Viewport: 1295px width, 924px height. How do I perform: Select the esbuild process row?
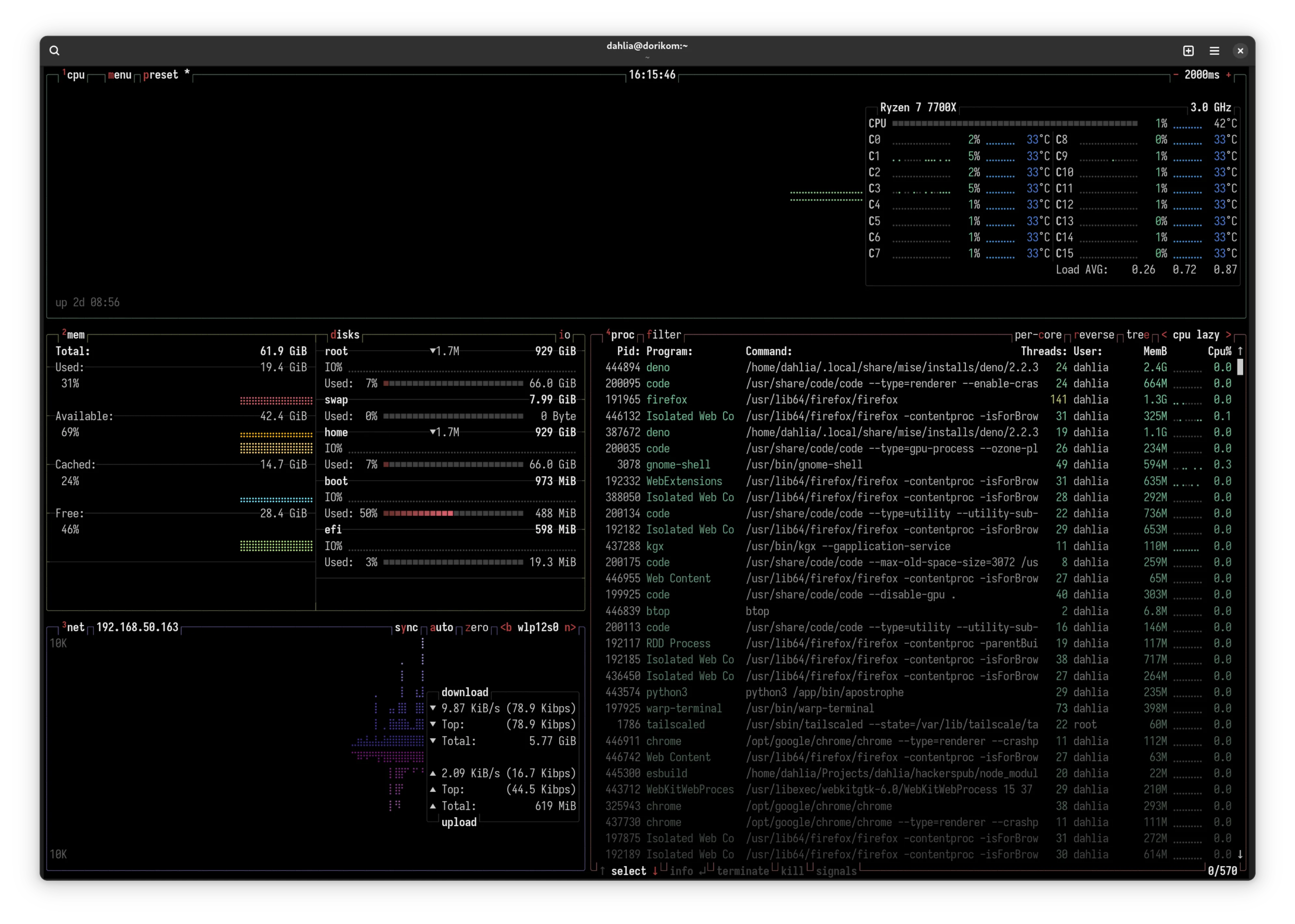point(918,773)
